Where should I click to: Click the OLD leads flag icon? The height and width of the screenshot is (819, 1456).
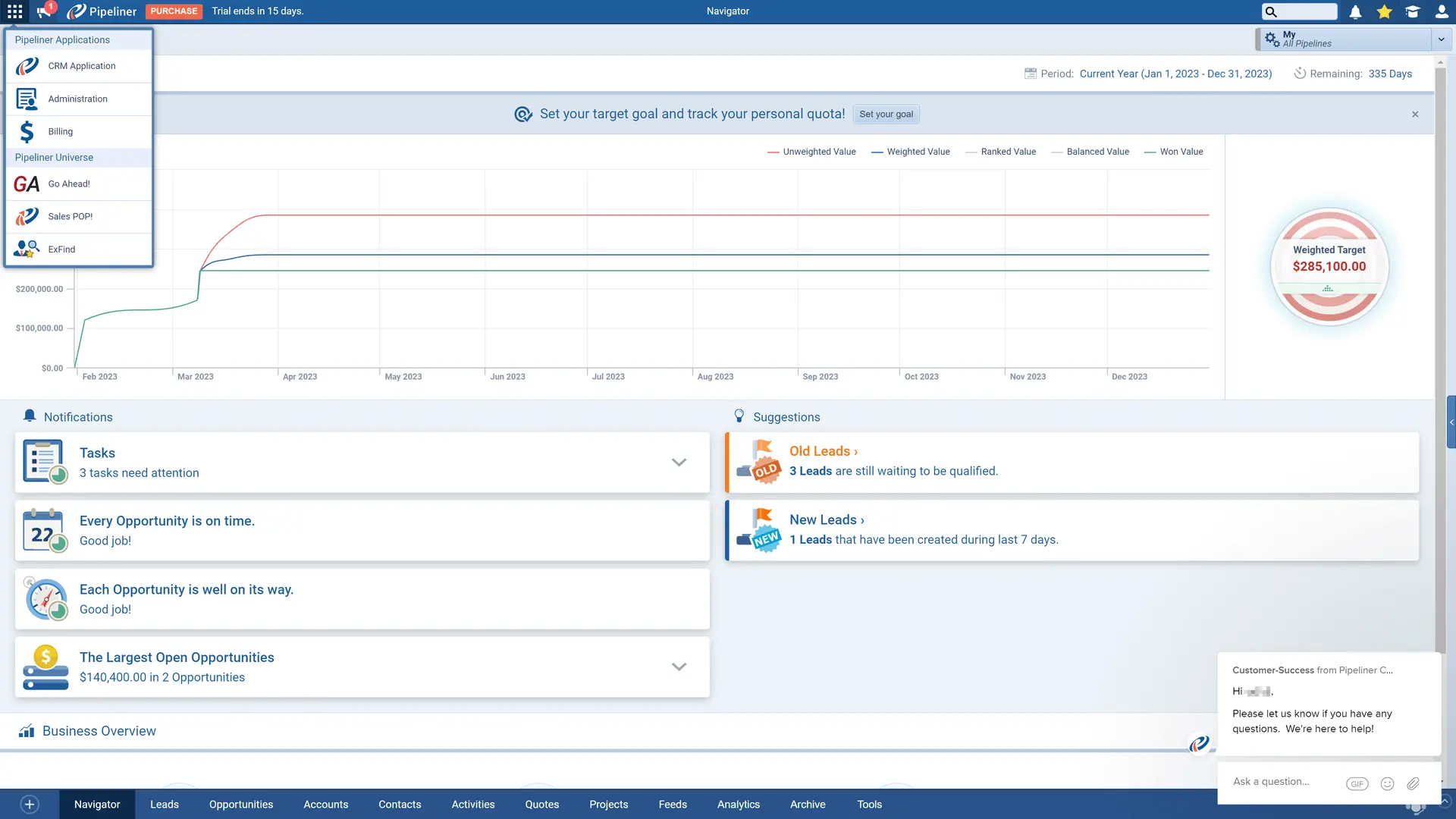[759, 462]
